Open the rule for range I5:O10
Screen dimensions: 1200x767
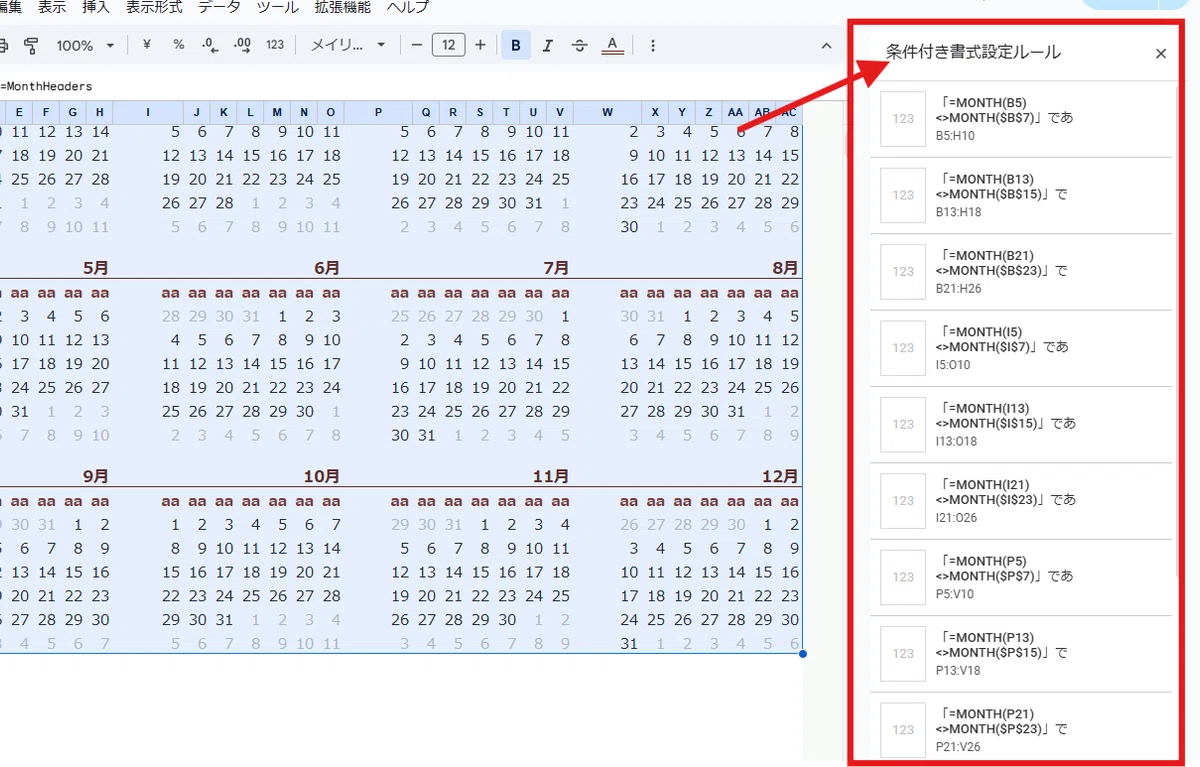tap(1021, 348)
